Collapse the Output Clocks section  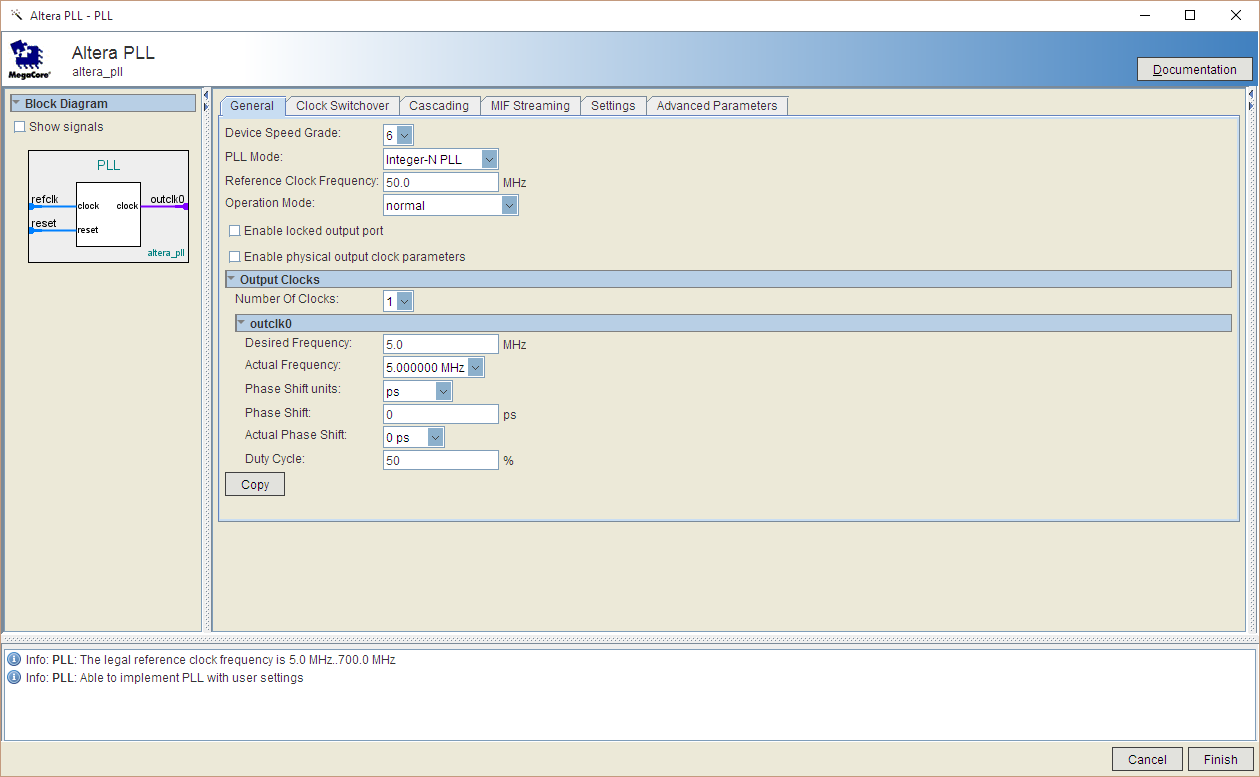click(231, 279)
